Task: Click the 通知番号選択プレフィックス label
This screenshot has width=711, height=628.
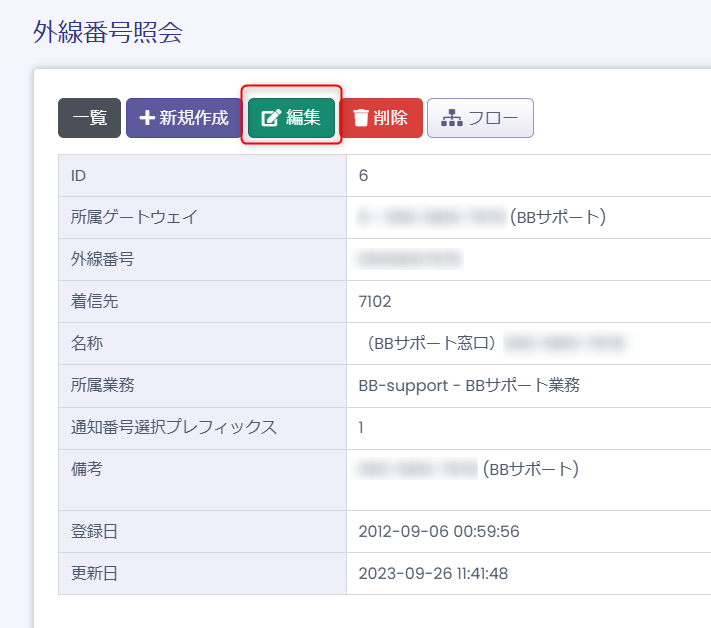Action: click(x=173, y=427)
